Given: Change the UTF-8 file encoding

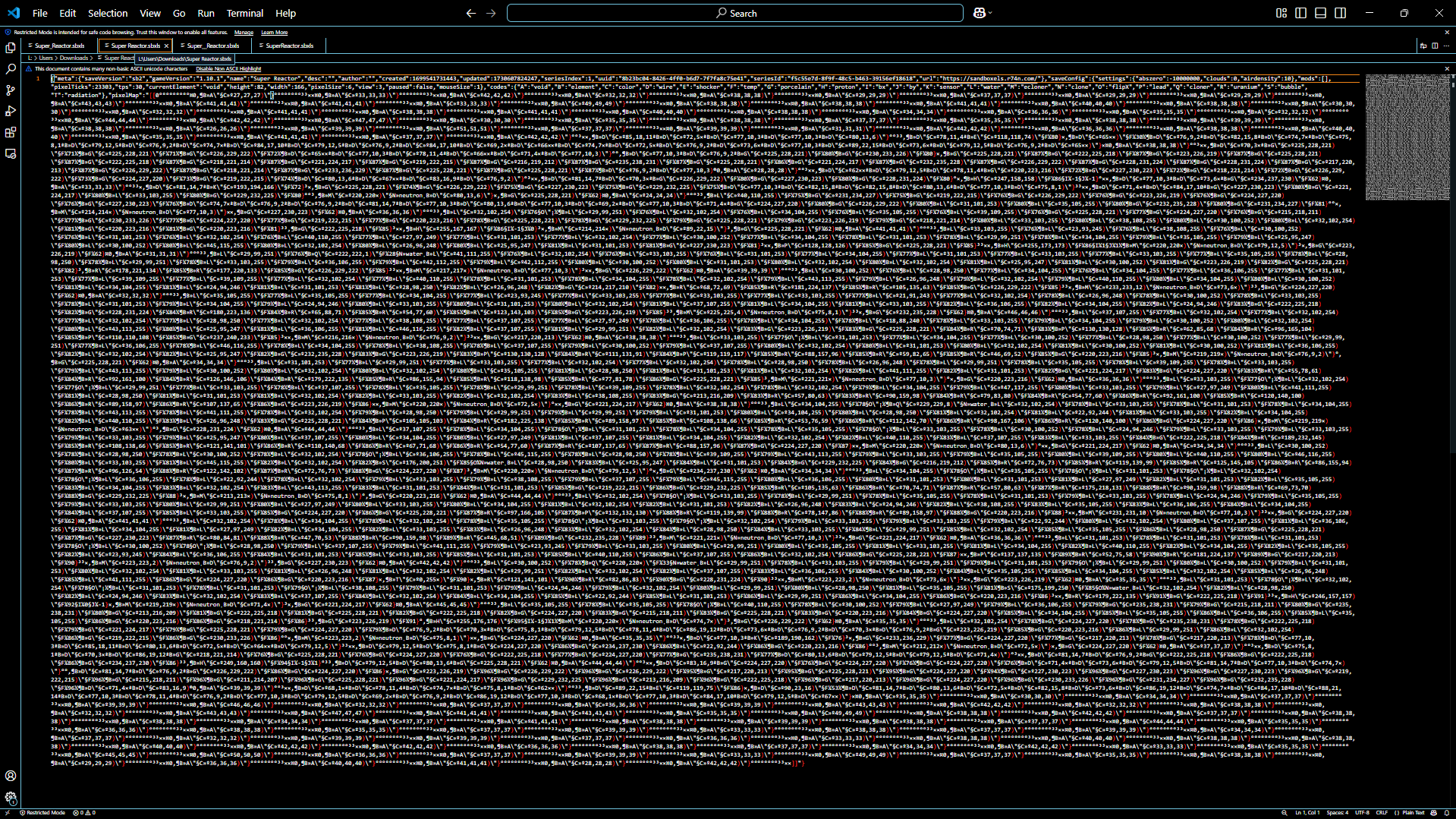Looking at the screenshot, I should 1363,813.
